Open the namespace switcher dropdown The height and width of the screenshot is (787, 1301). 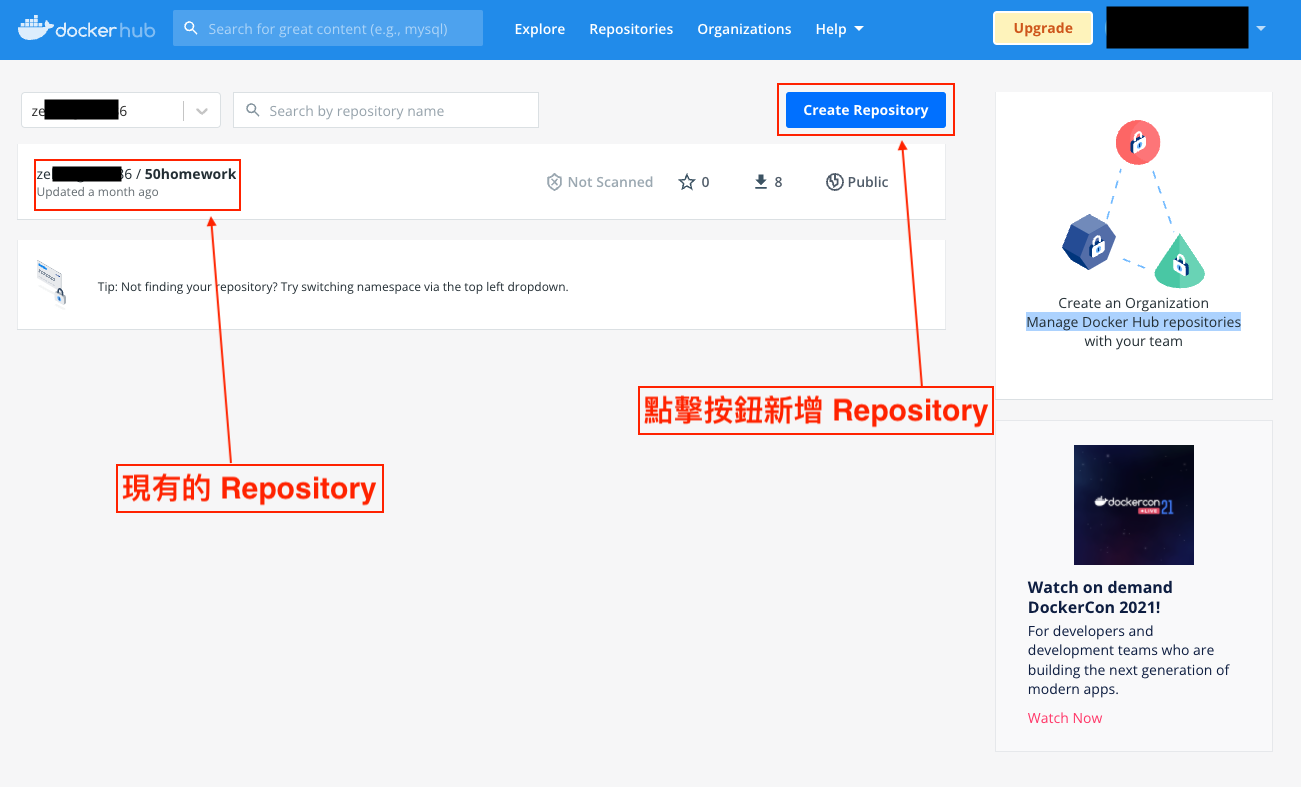199,110
